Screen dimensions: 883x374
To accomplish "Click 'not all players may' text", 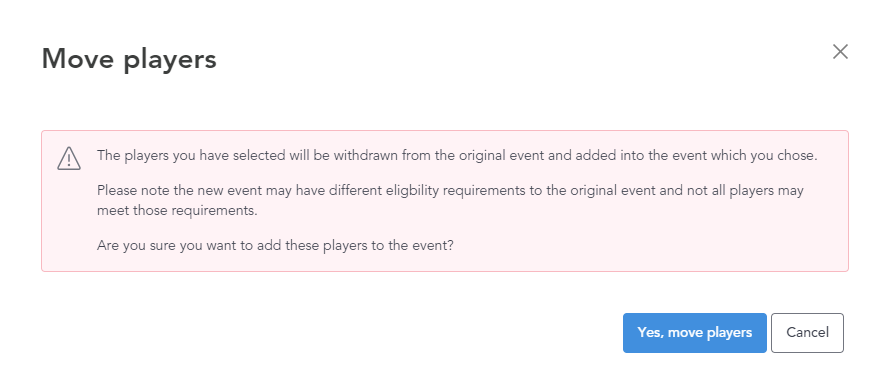I will [x=745, y=190].
